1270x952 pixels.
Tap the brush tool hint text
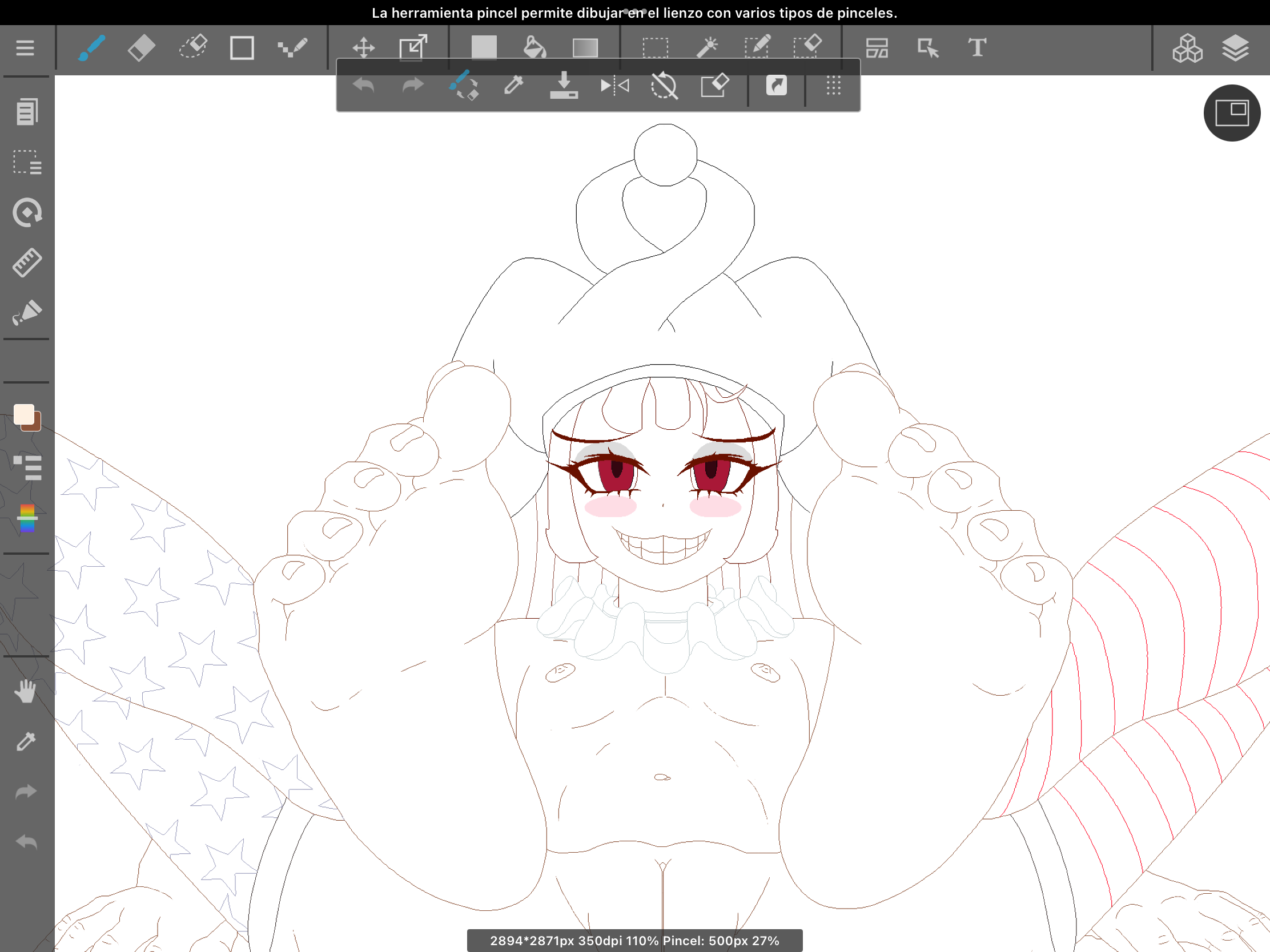pos(634,13)
